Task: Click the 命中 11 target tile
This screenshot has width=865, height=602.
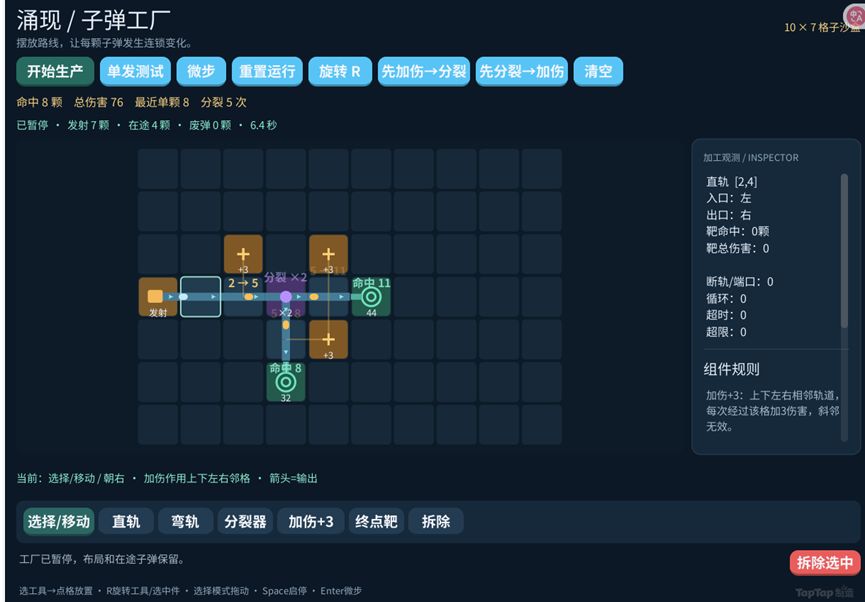Action: pos(371,297)
